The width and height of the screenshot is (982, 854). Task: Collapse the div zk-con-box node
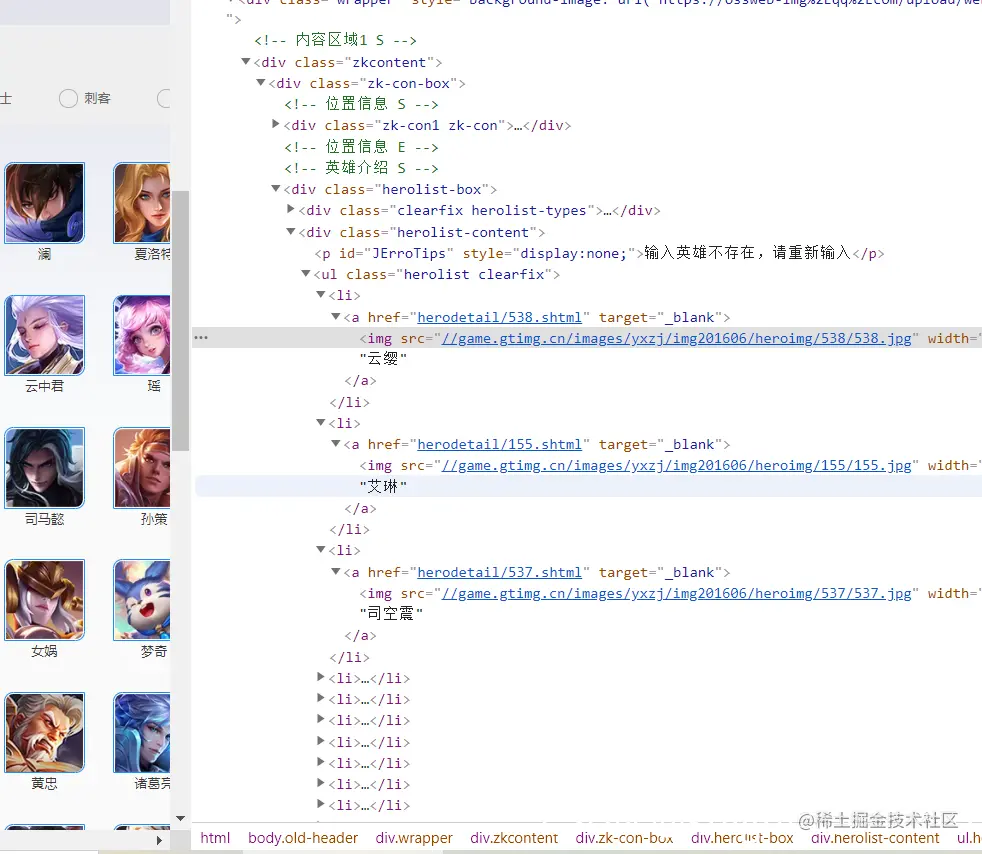pyautogui.click(x=261, y=83)
